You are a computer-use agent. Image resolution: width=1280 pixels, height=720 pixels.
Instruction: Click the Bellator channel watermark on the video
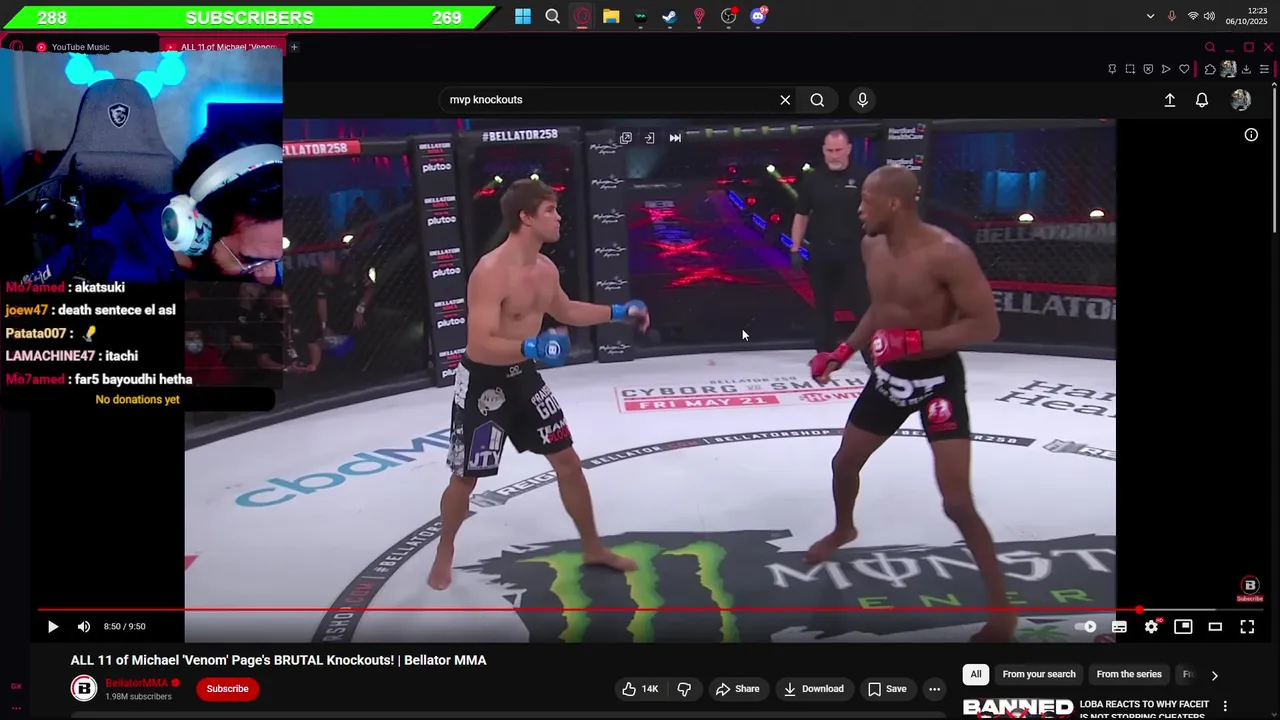coord(1249,589)
